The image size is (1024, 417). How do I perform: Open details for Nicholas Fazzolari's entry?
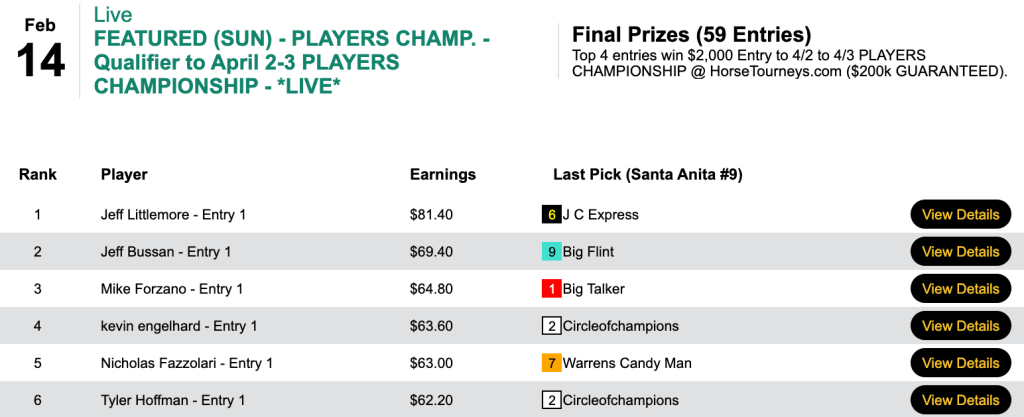tap(960, 363)
